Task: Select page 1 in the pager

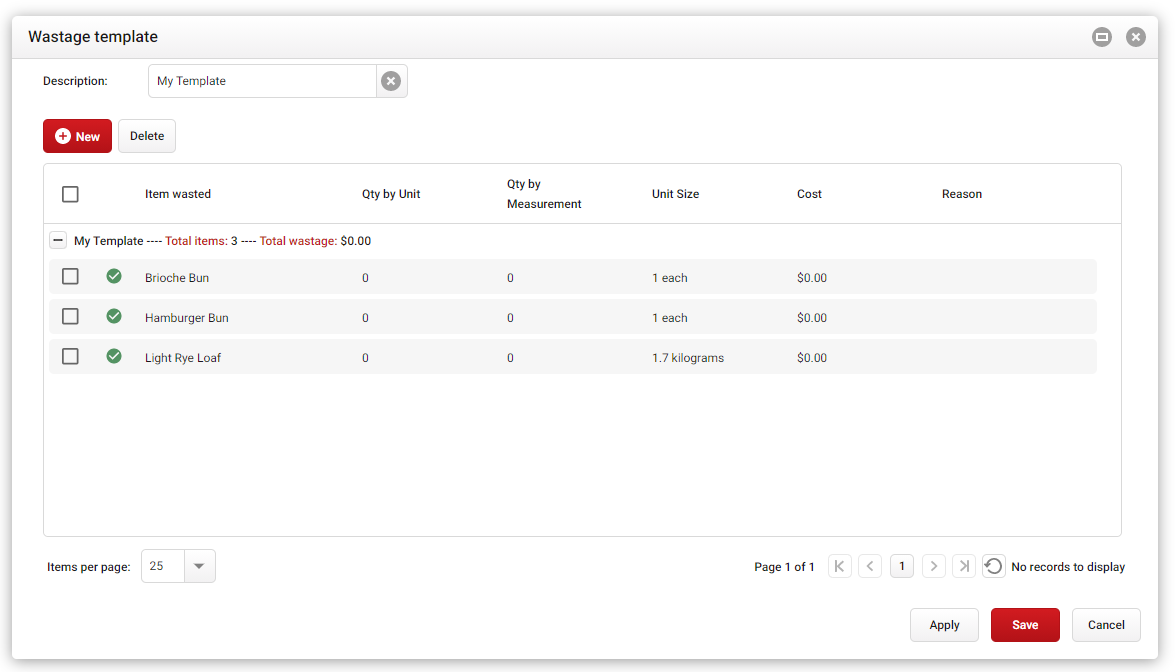Action: (x=901, y=566)
